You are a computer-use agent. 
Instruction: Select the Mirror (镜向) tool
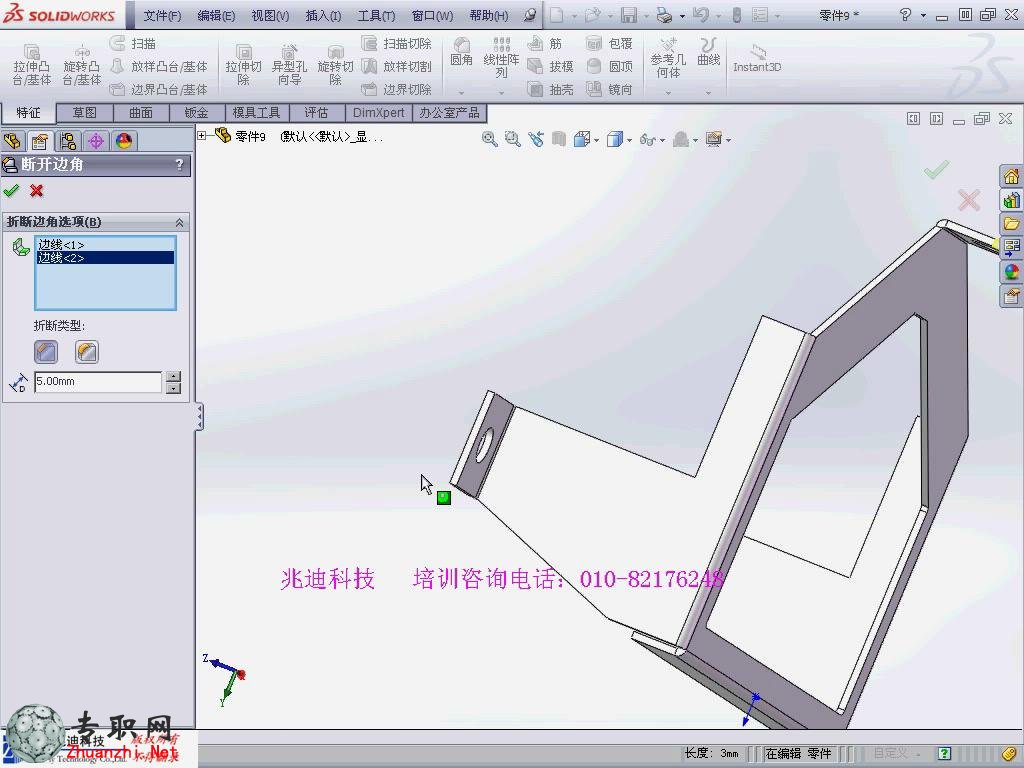609,89
